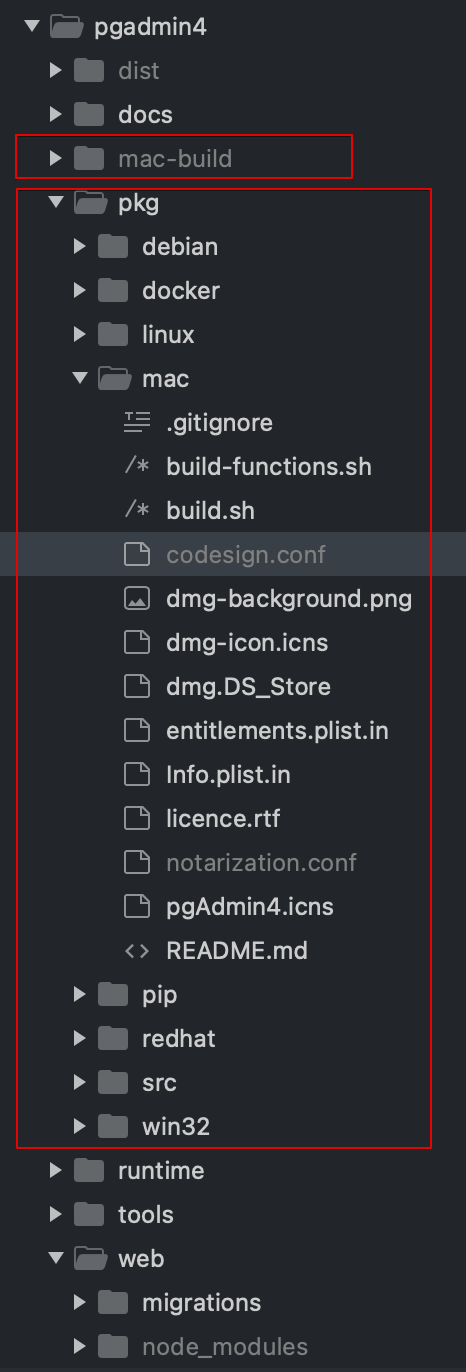Screen dimensions: 466x1372
Task: Click the folder icon beside docker
Action: tap(114, 291)
